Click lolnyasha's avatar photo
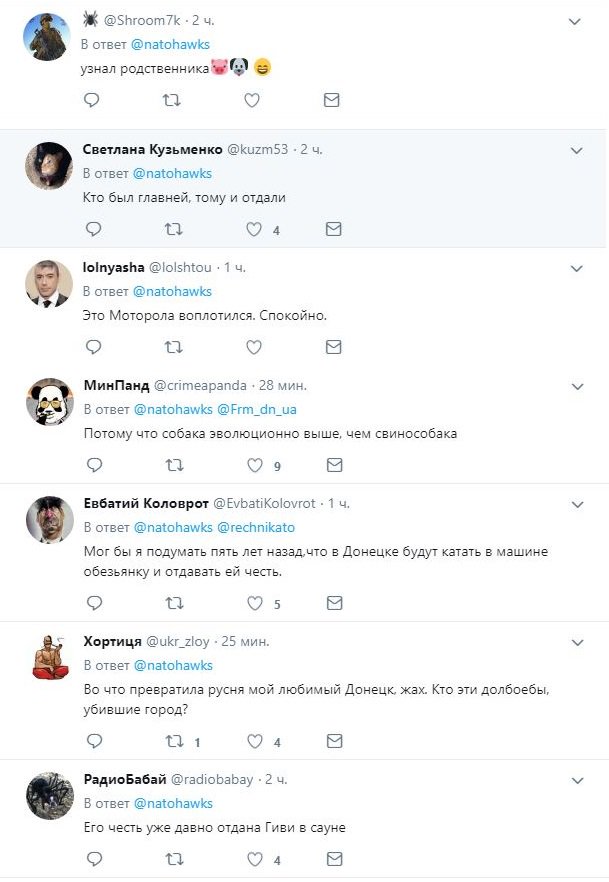The height and width of the screenshot is (882, 609). (46, 283)
